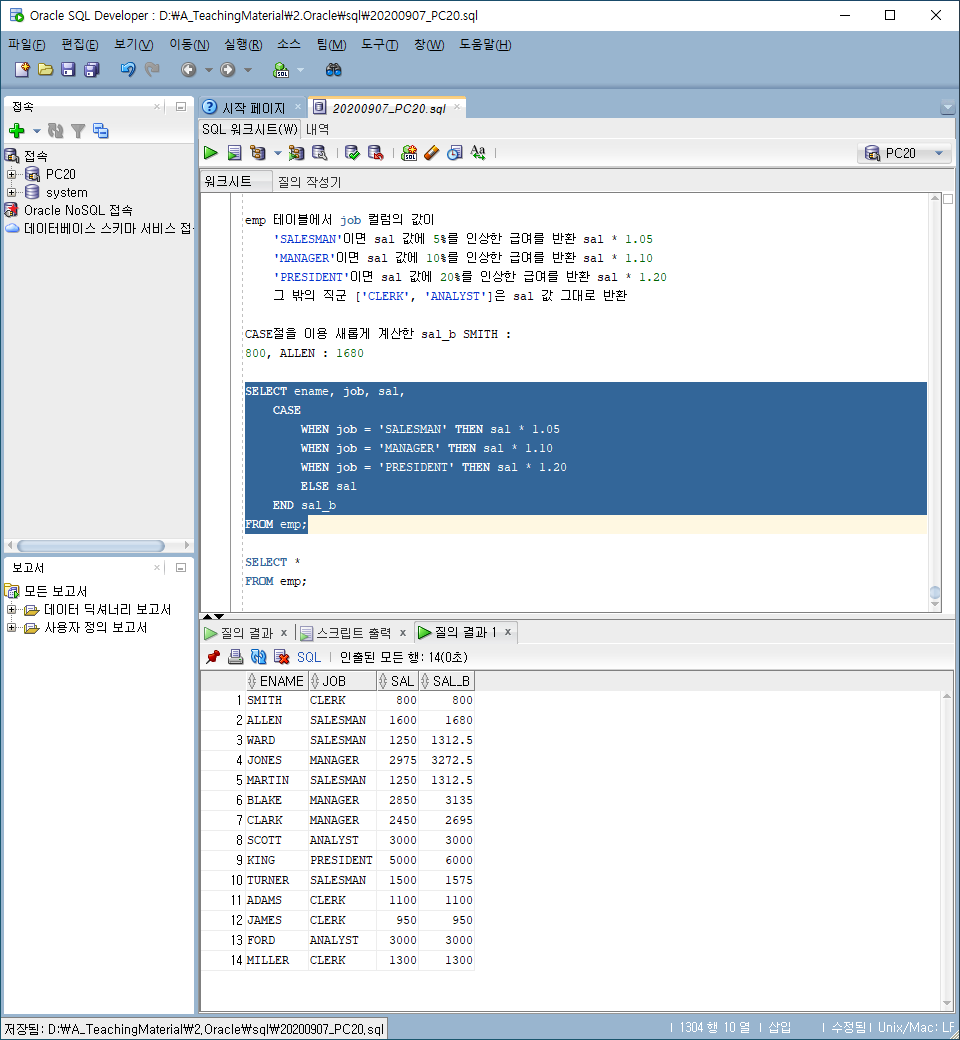Undo the last edit
960x1040 pixels.
[127, 70]
